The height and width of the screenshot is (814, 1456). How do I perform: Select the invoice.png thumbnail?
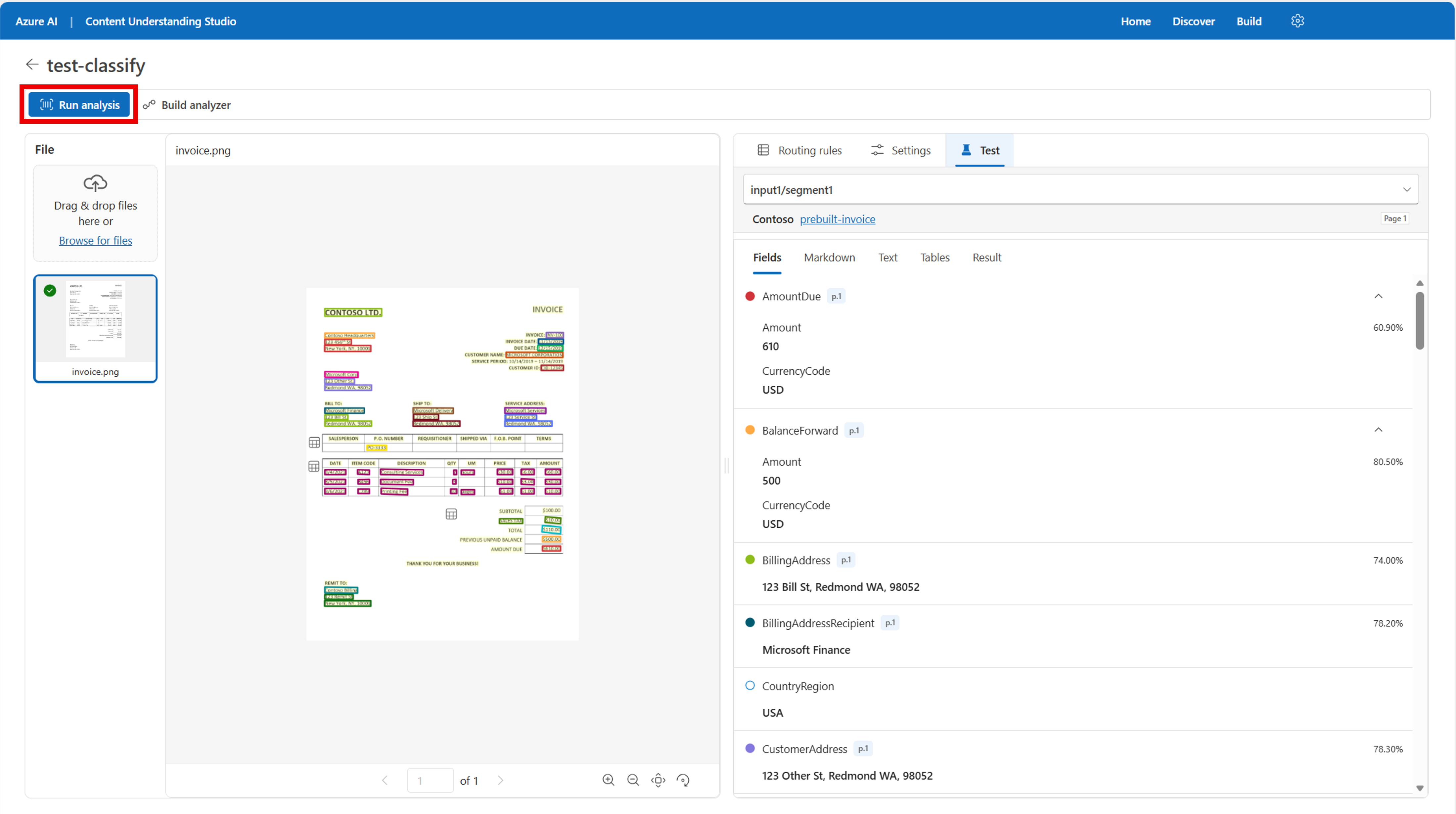(95, 328)
